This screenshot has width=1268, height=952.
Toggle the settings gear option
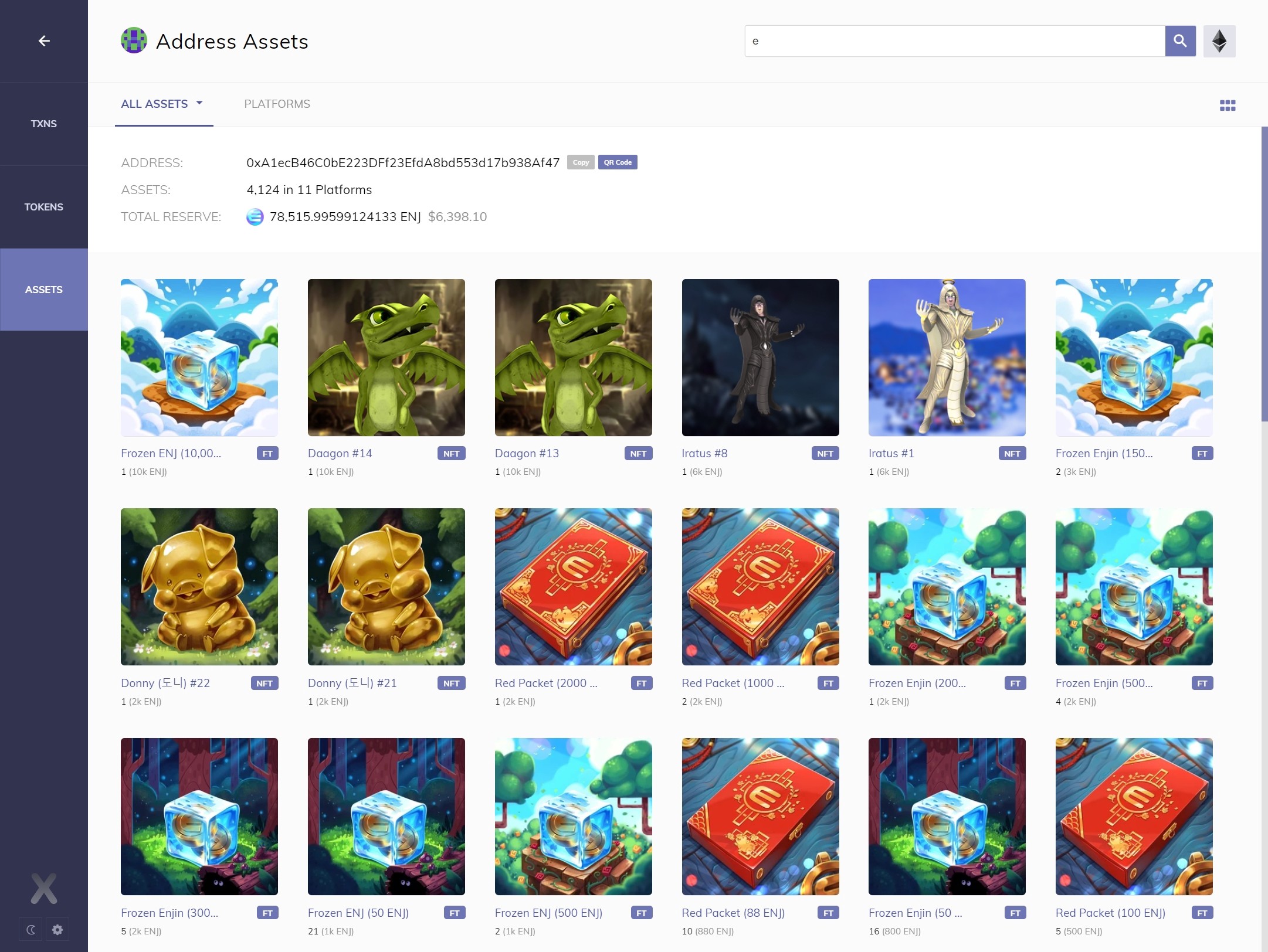(x=57, y=928)
